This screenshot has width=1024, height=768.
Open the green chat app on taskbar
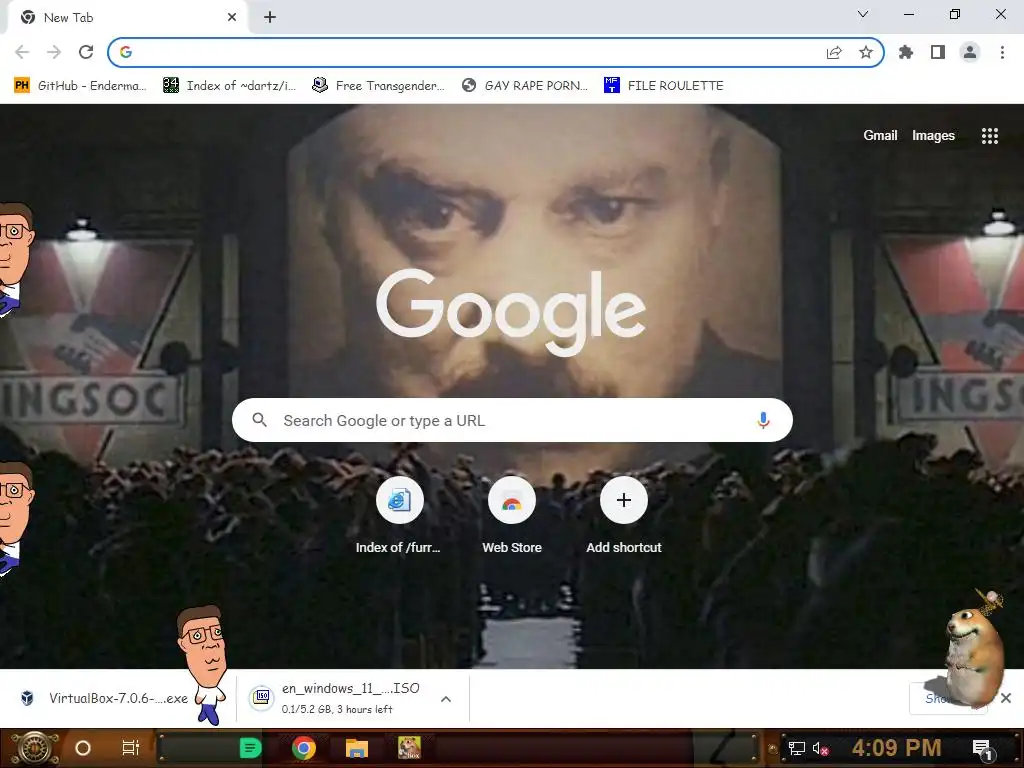pos(250,748)
